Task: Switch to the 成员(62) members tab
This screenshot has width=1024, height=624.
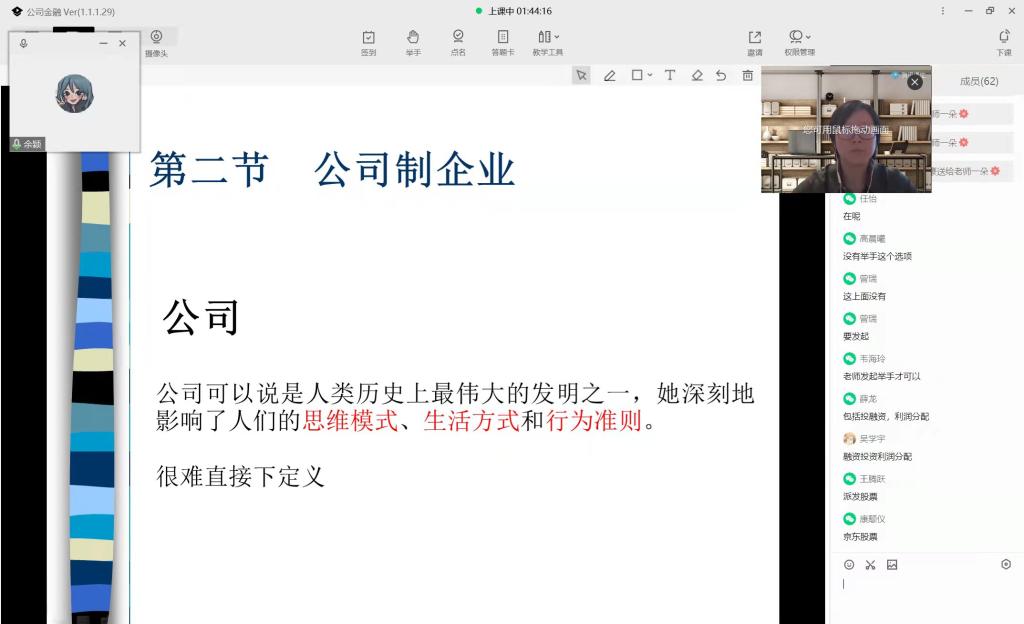Action: pos(978,81)
